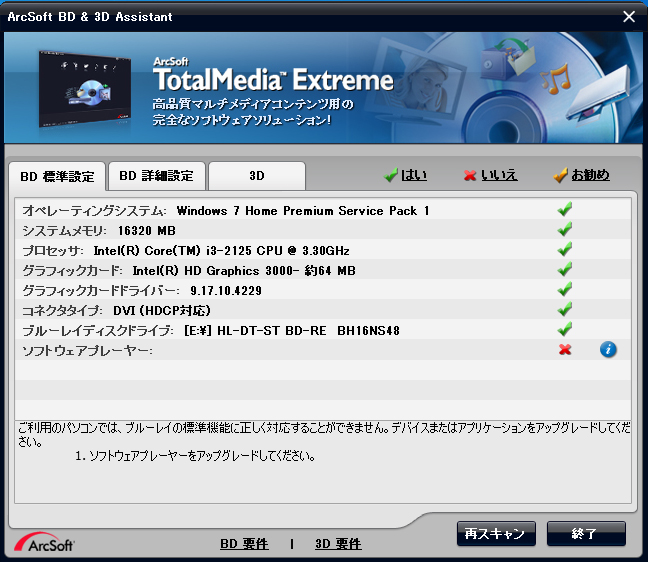The width and height of the screenshot is (648, 562).
Task: Select the Windows 7 Home Premium Service Pack 1 text
Action: tap(303, 211)
